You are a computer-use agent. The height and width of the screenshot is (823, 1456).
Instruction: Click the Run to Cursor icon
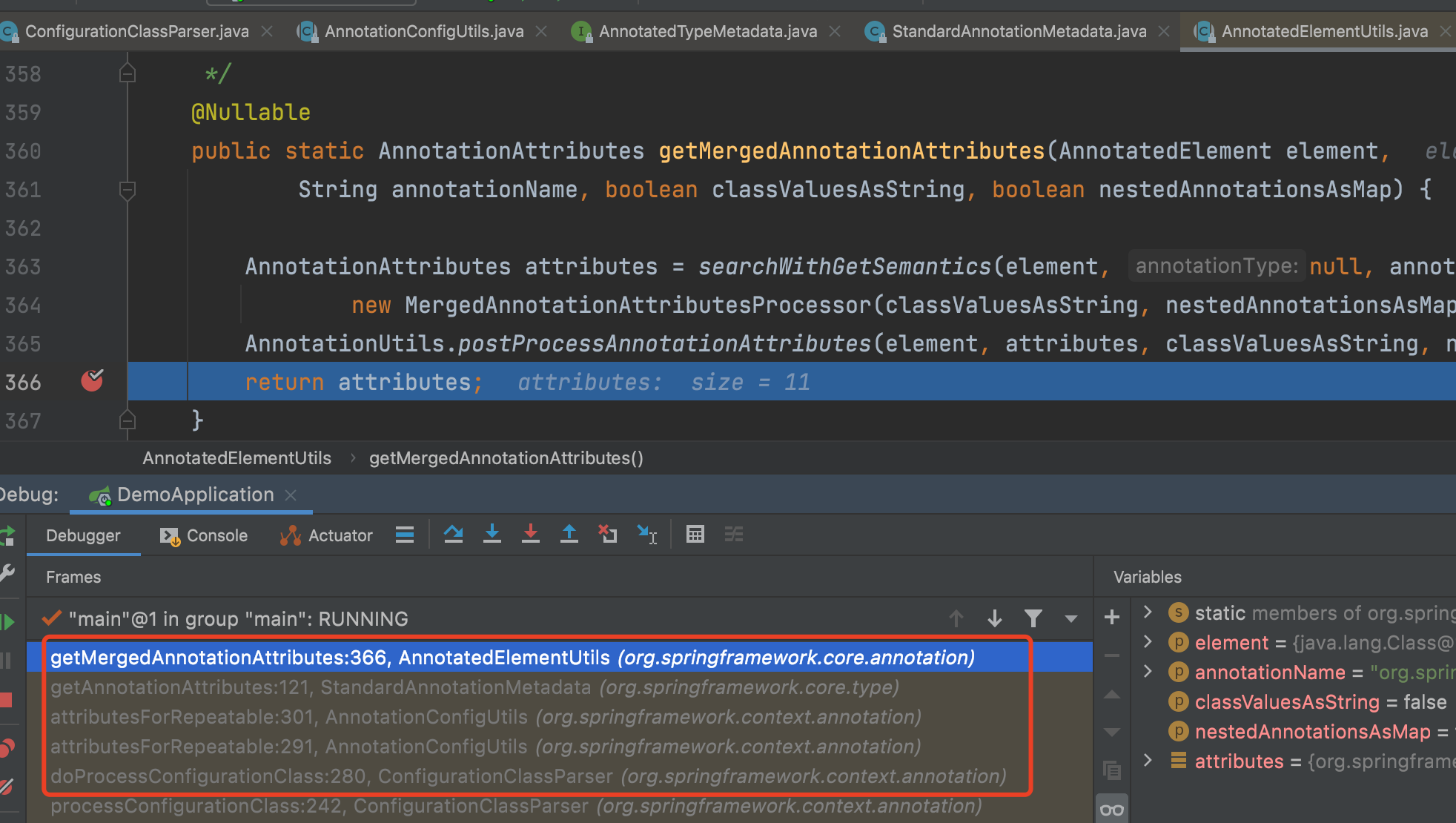[x=646, y=535]
